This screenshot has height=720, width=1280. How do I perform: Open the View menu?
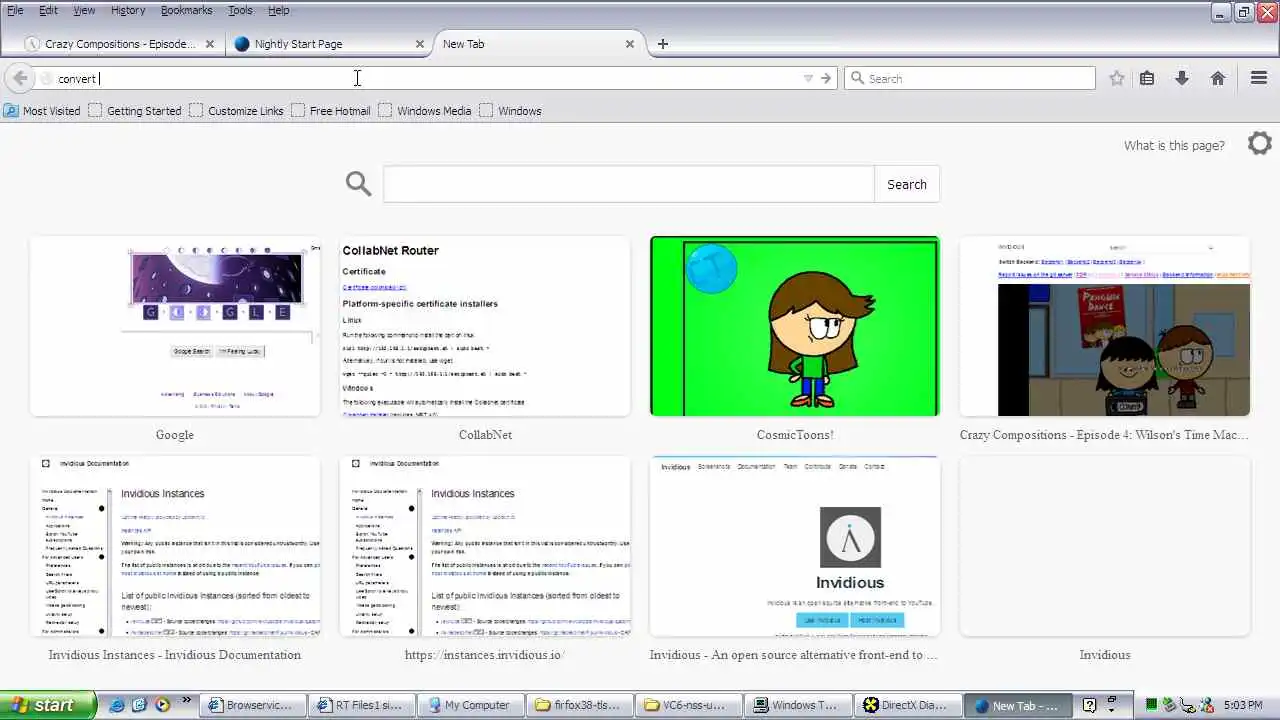tap(84, 10)
